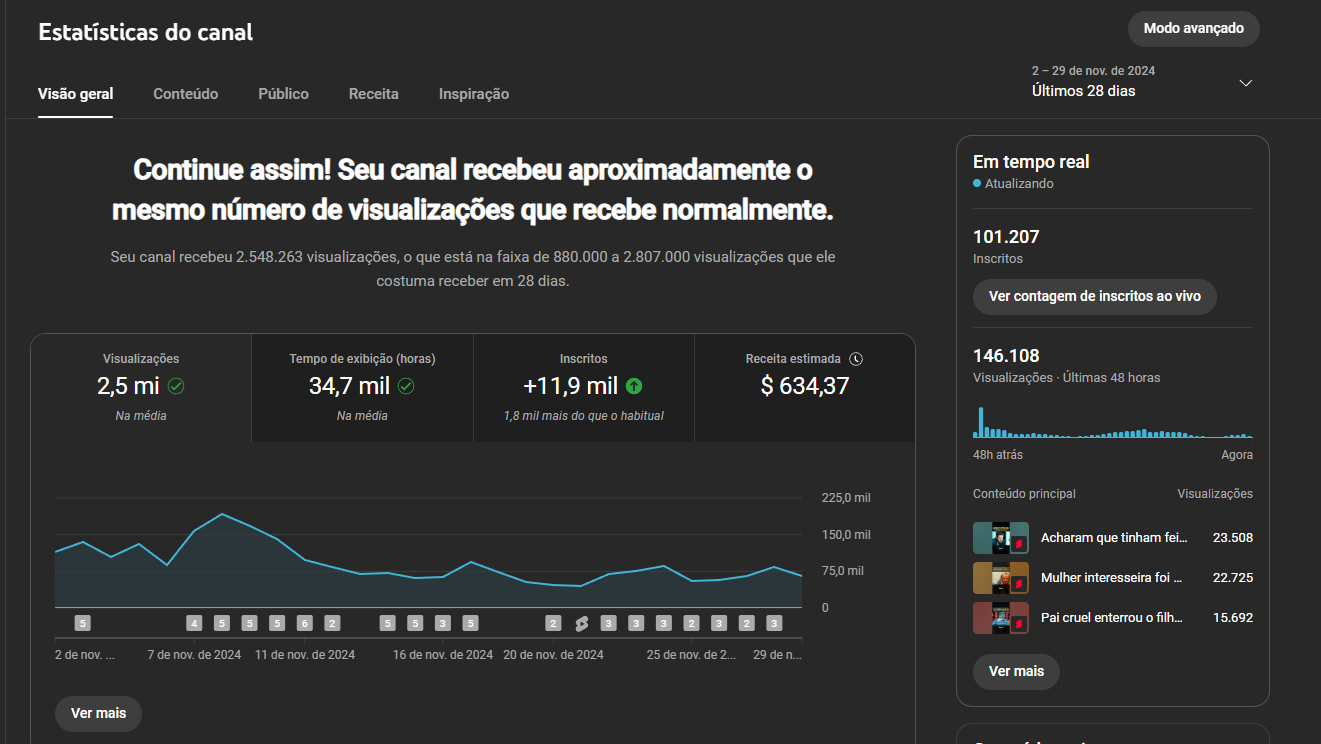Click the '11 de nov. de 2024' date label
Image resolution: width=1321 pixels, height=744 pixels.
click(x=305, y=656)
